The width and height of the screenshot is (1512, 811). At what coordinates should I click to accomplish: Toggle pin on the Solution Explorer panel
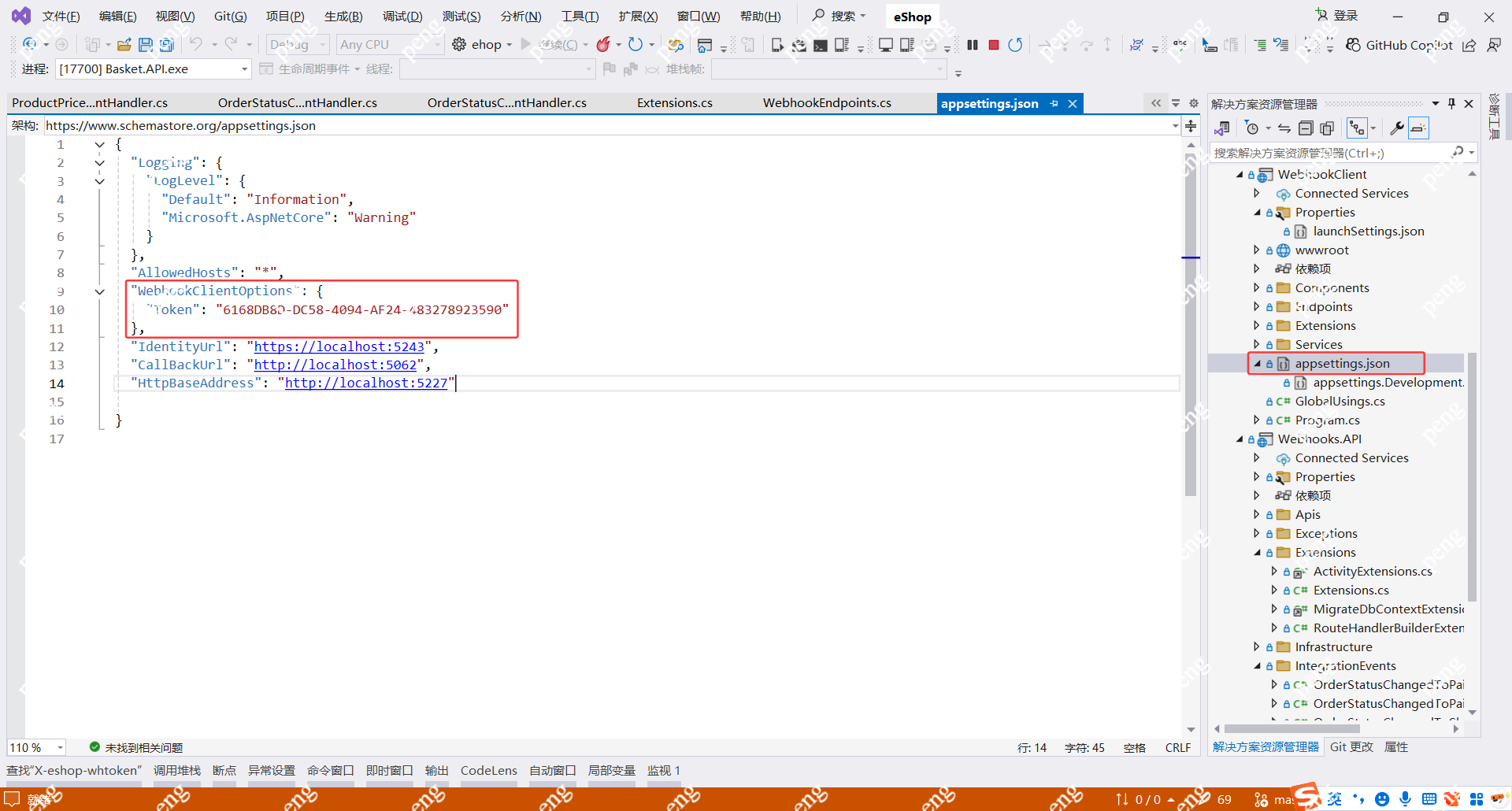(1451, 104)
